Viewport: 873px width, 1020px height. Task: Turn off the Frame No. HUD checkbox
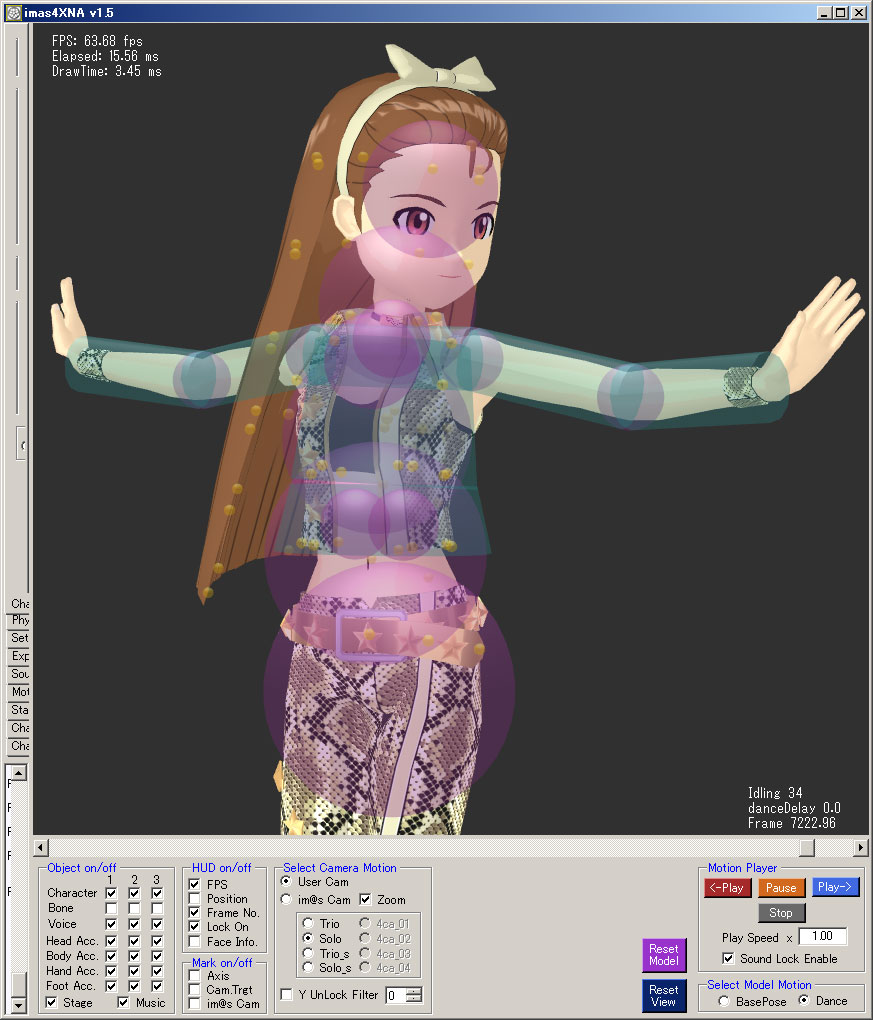tap(194, 913)
